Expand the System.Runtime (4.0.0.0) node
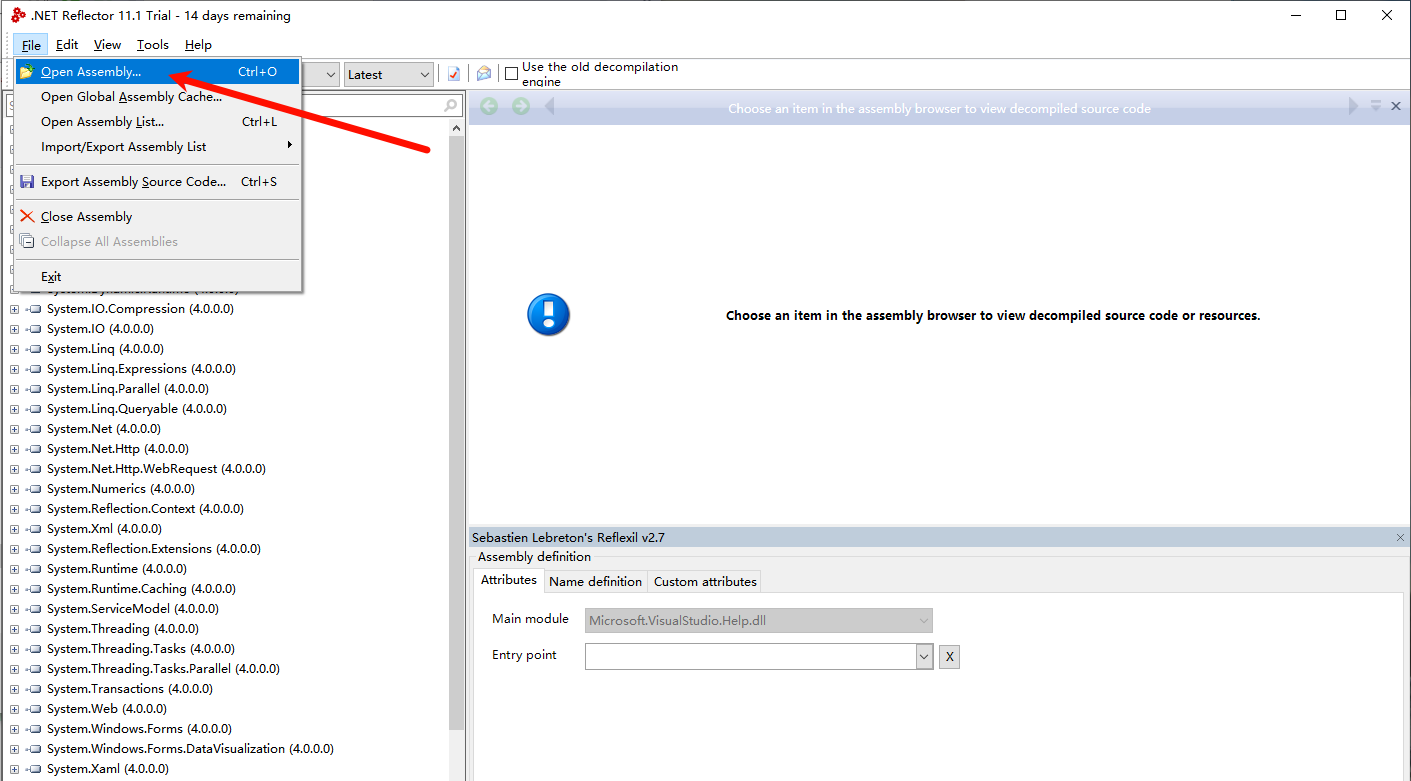This screenshot has height=781, width=1411. tap(14, 569)
